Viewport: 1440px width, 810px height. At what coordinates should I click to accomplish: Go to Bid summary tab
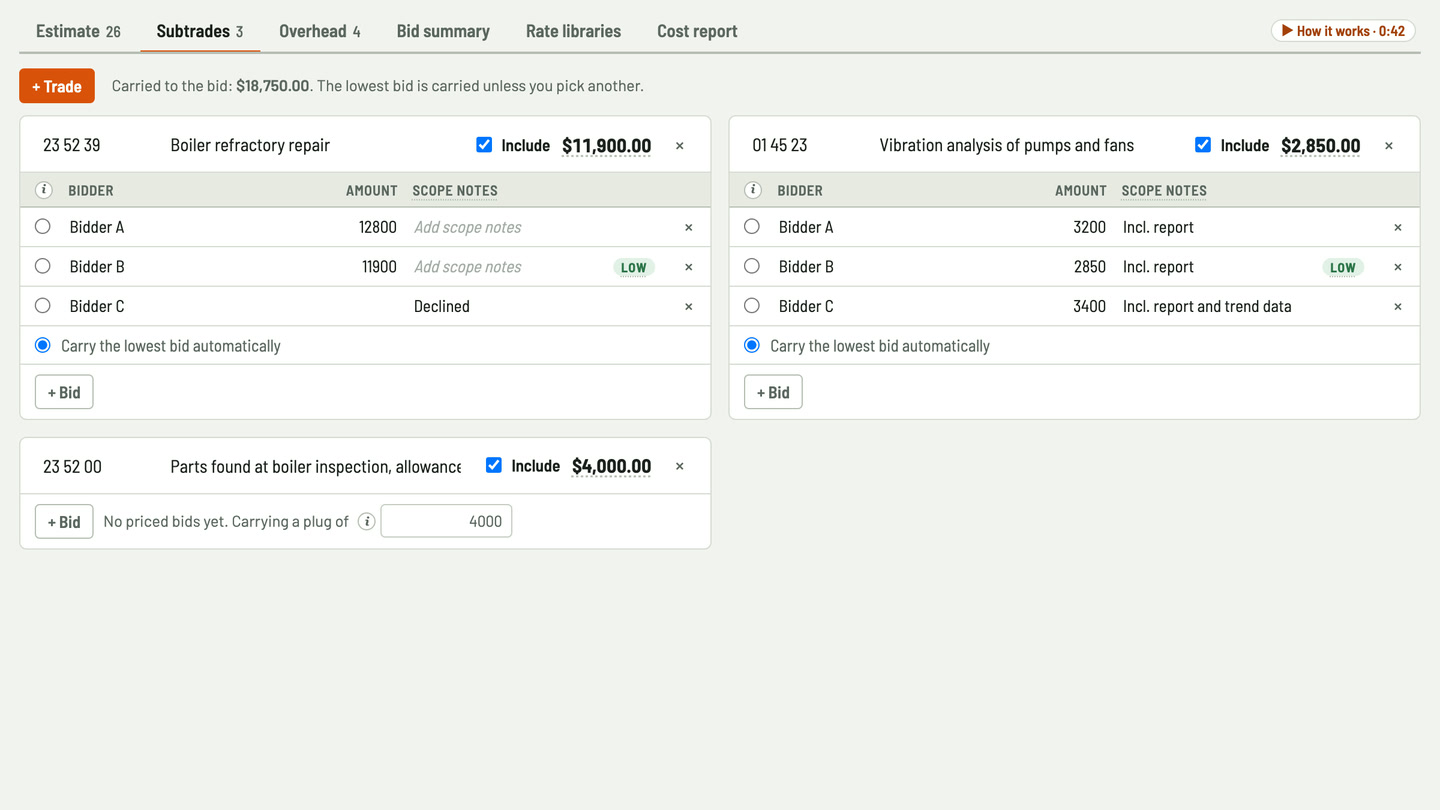point(443,31)
